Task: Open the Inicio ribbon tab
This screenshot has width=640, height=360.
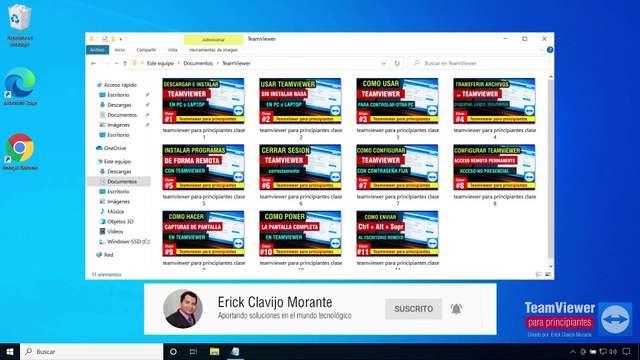Action: pos(120,50)
